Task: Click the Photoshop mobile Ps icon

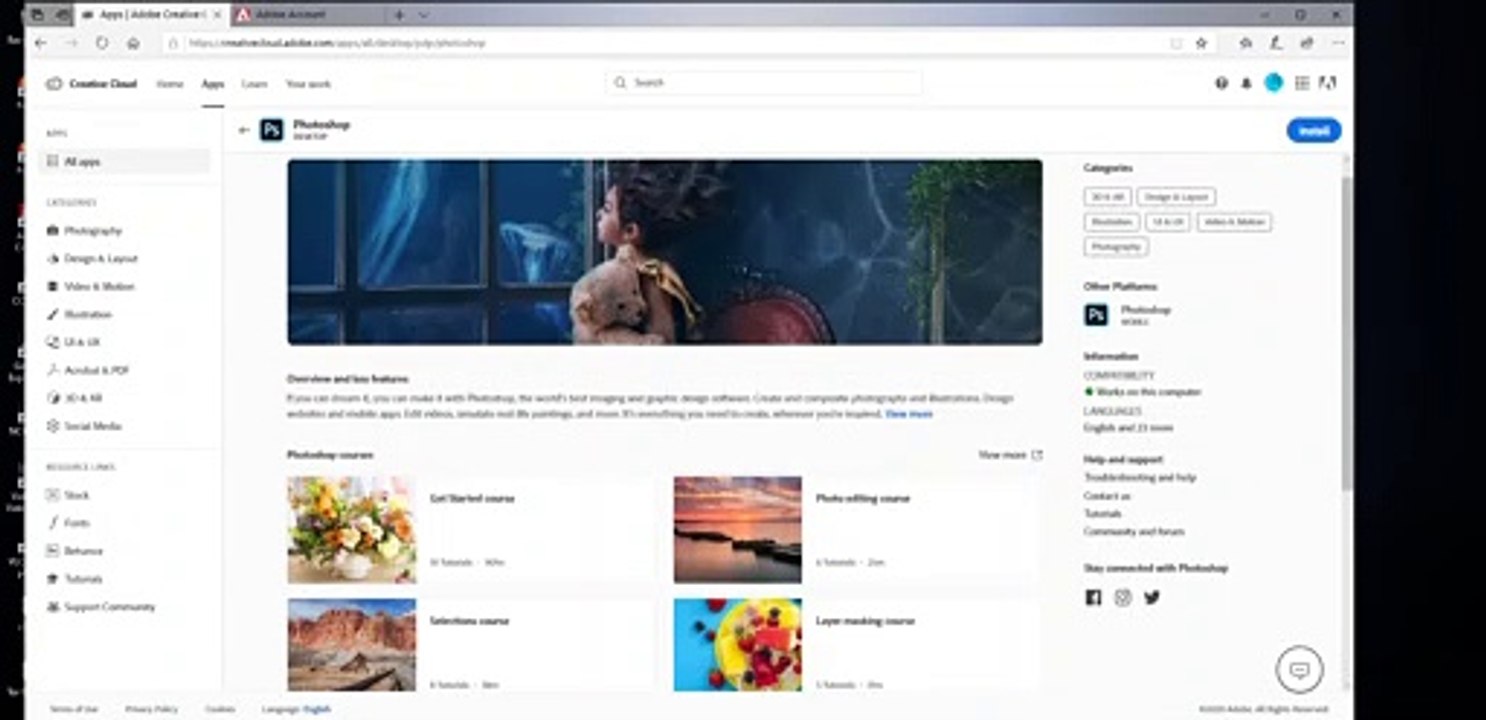Action: point(1096,316)
